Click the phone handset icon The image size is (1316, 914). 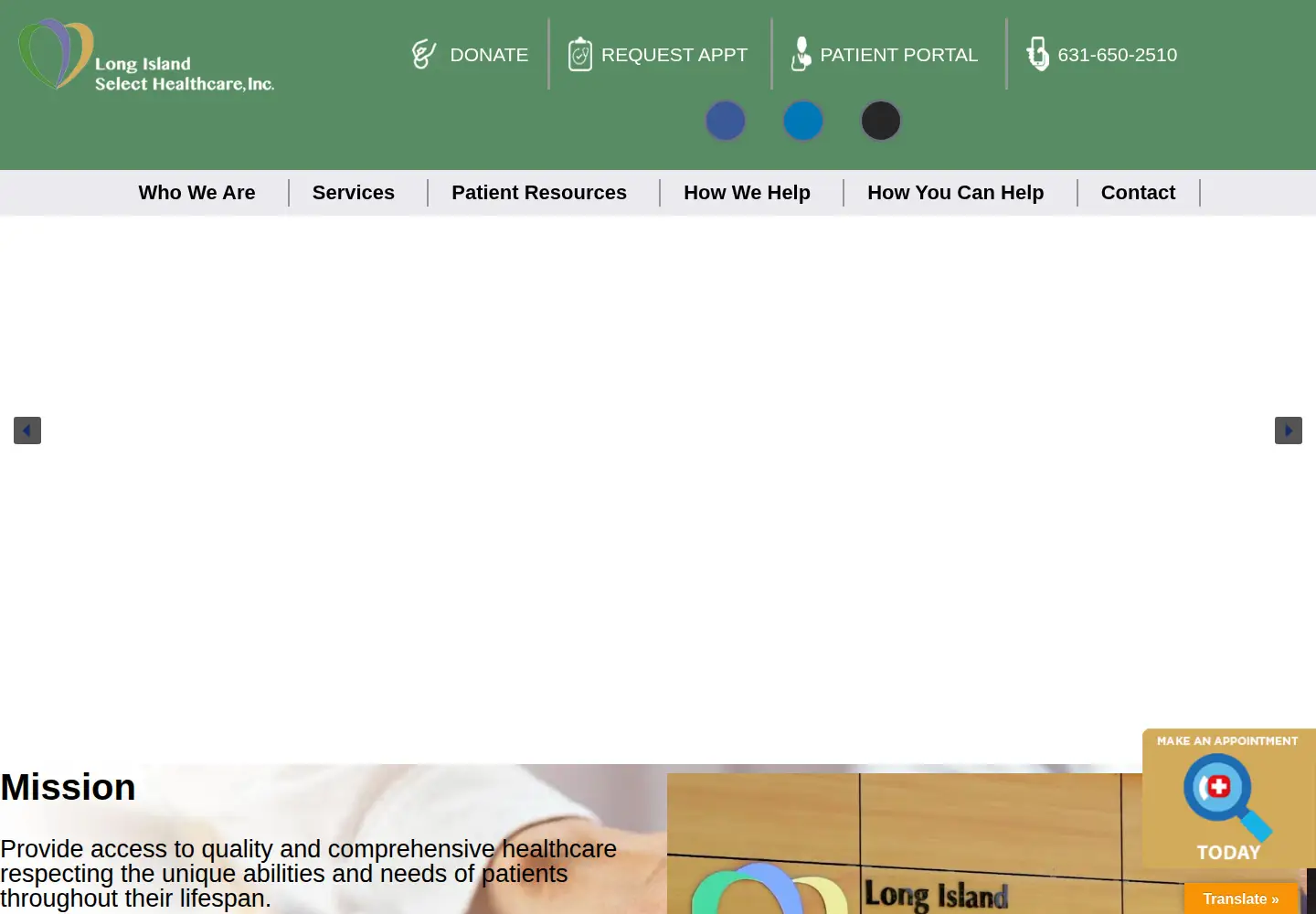[x=1037, y=54]
